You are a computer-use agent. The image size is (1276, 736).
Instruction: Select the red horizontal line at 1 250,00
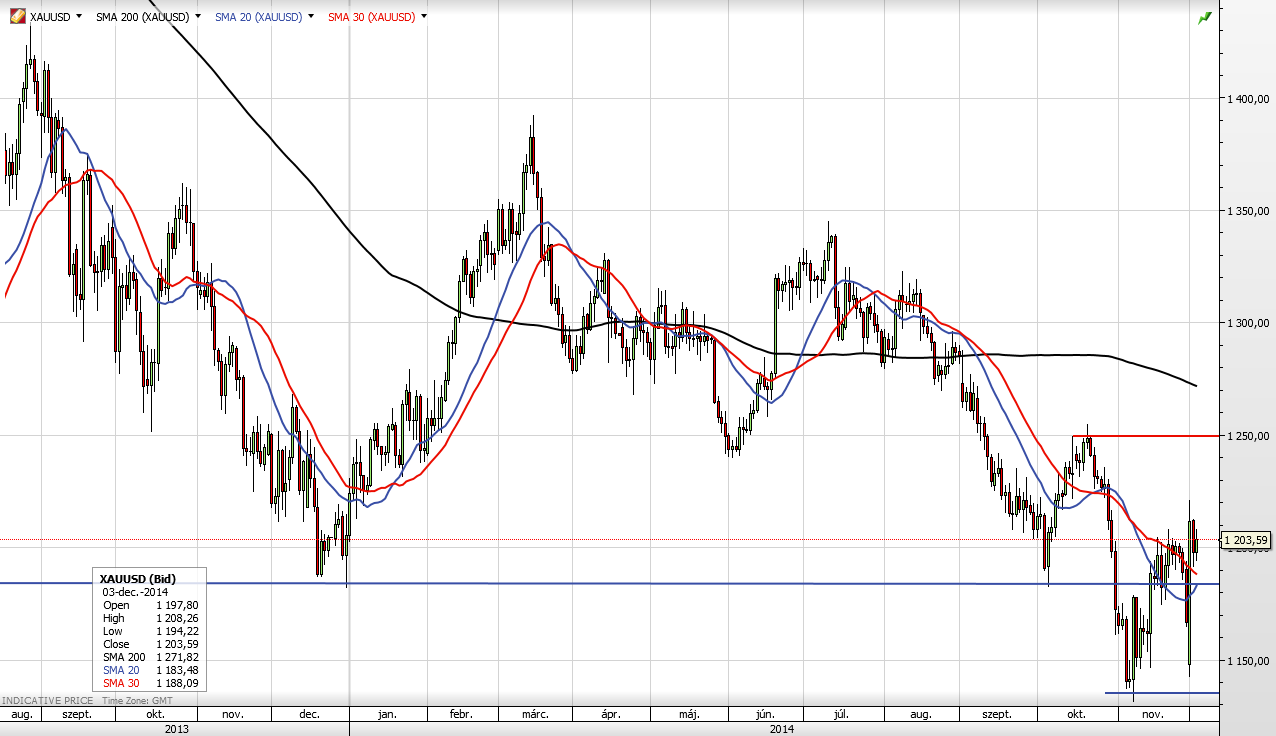(x=1146, y=436)
